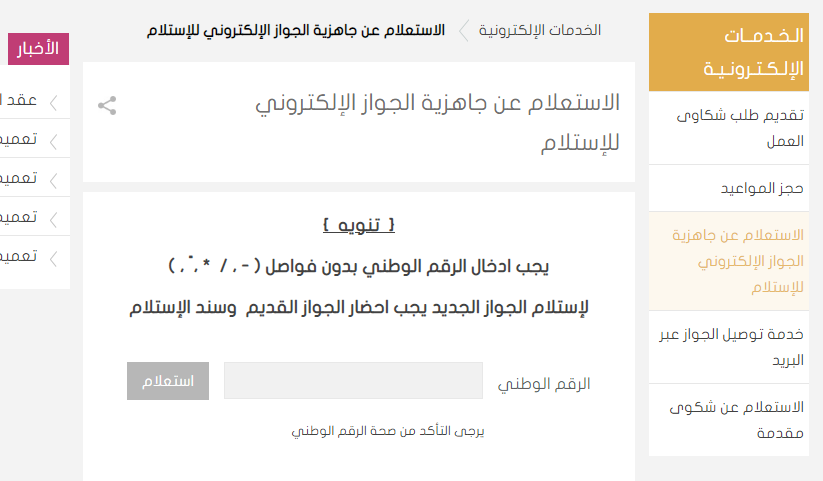Click the current page title in the breadcrumb

point(297,30)
